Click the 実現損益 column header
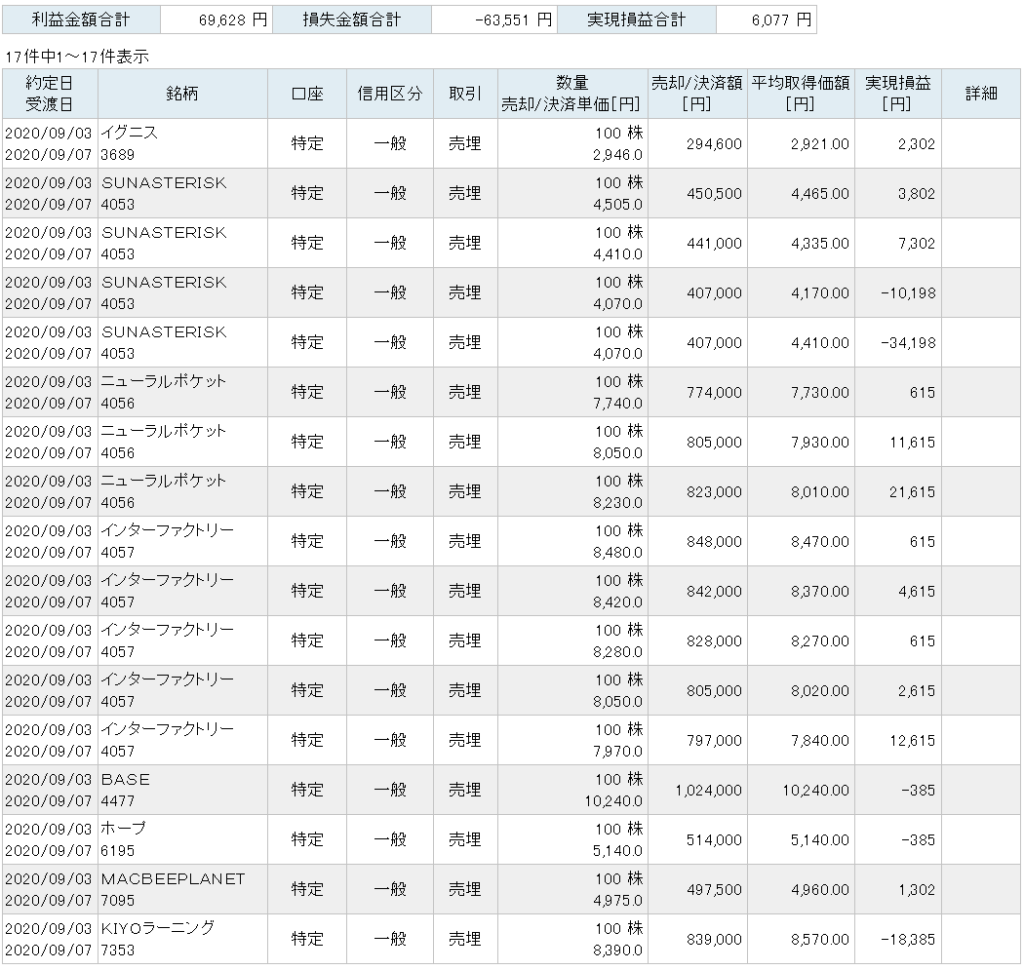Screen dimensions: 1024x970 tap(898, 93)
